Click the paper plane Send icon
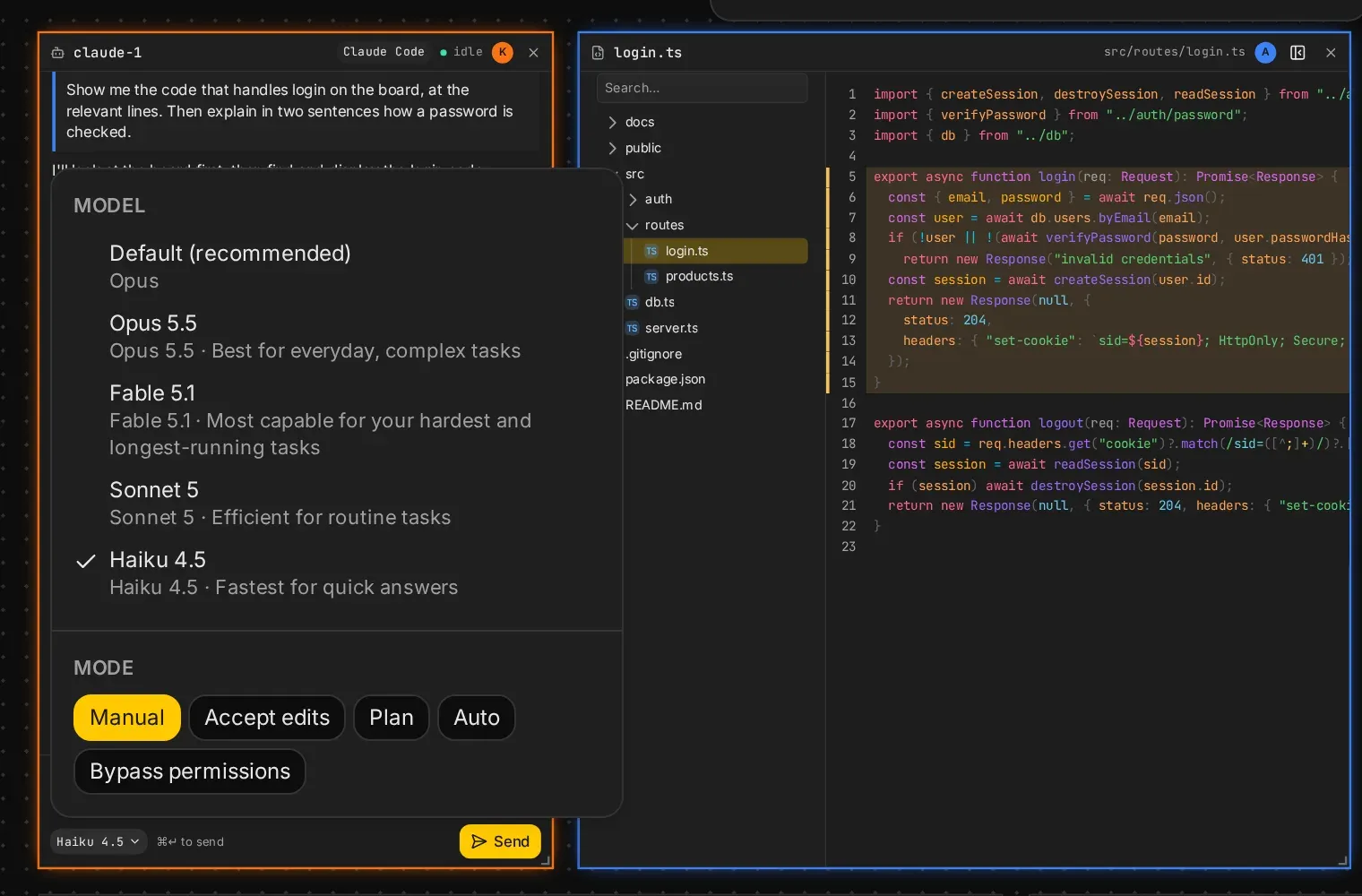Image resolution: width=1362 pixels, height=896 pixels. coord(479,841)
